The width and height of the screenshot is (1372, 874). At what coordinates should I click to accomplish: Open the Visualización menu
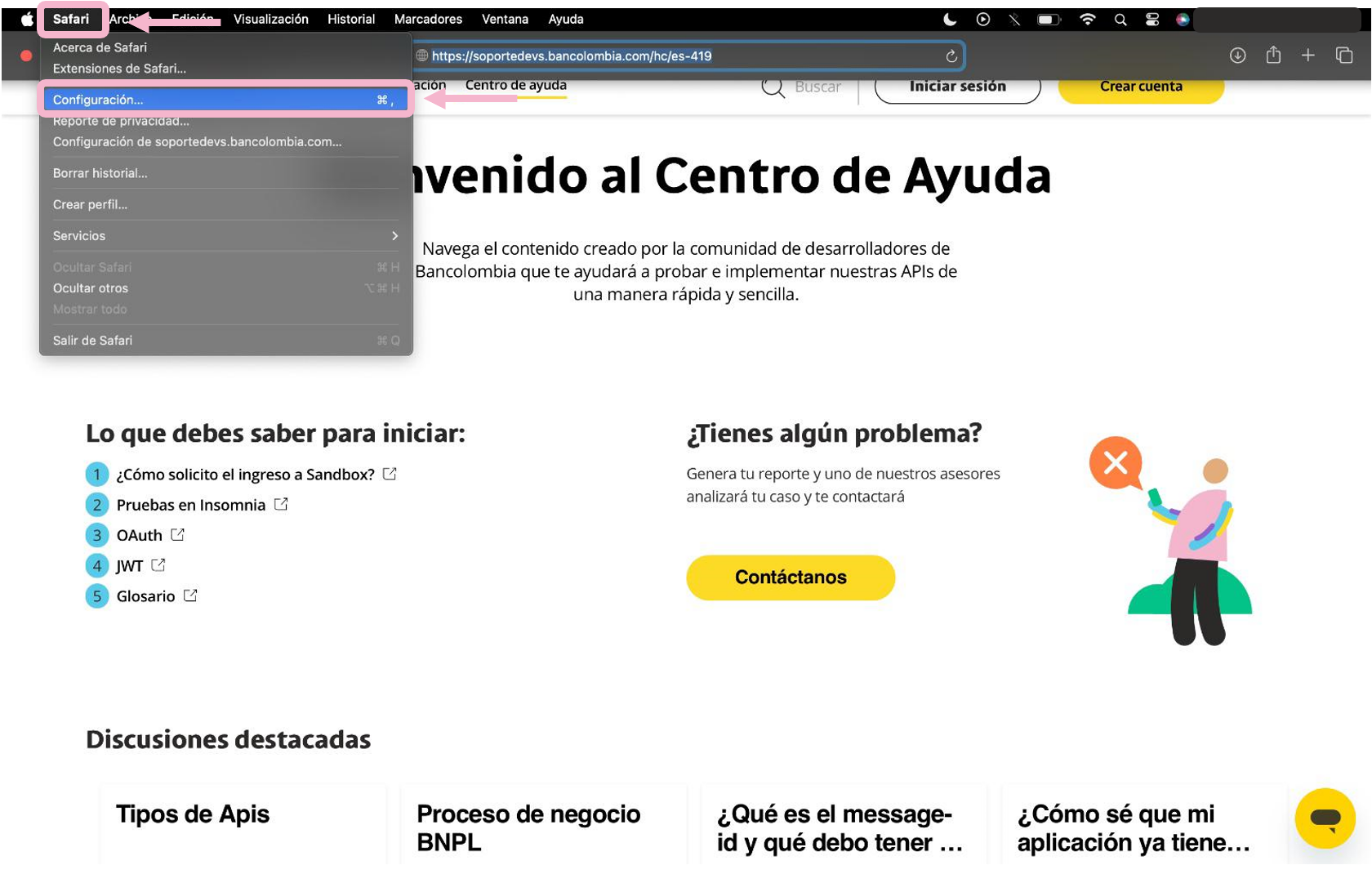[271, 19]
